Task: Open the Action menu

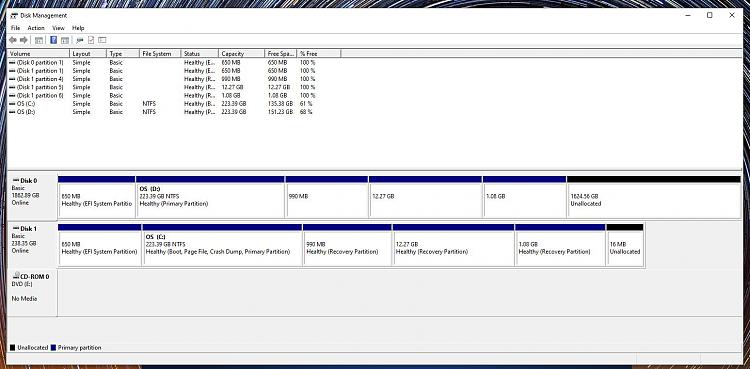Action: click(x=36, y=28)
